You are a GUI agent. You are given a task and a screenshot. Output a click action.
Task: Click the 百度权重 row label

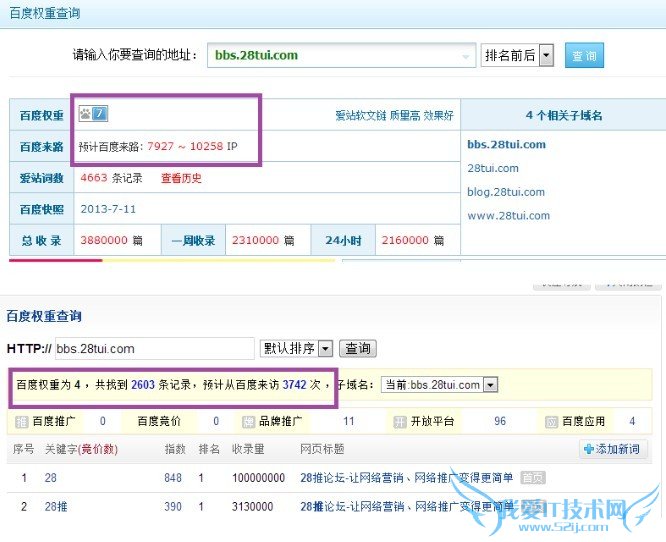click(x=42, y=115)
